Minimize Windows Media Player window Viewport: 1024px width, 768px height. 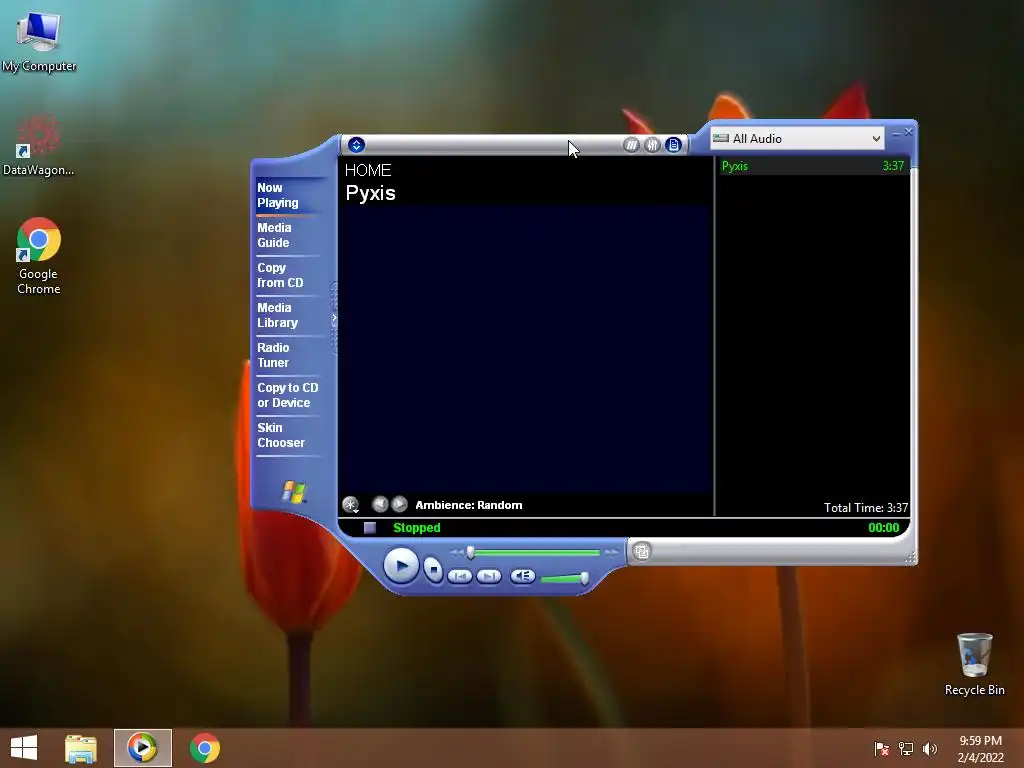pos(896,133)
